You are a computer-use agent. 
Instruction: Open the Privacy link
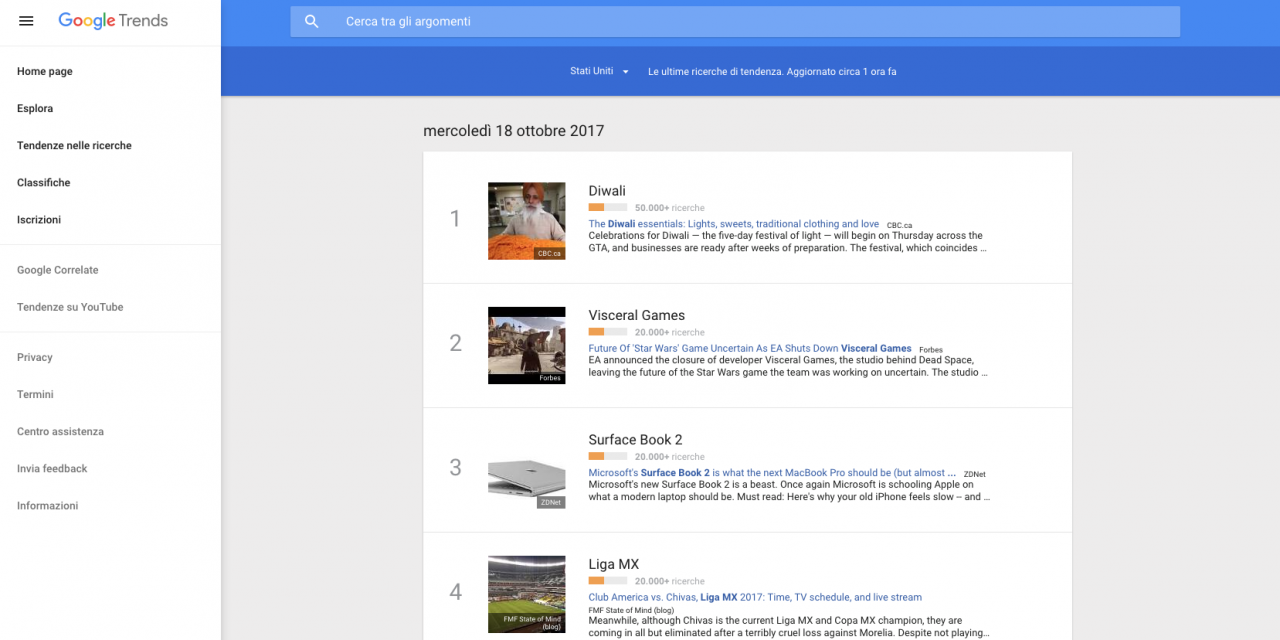35,357
